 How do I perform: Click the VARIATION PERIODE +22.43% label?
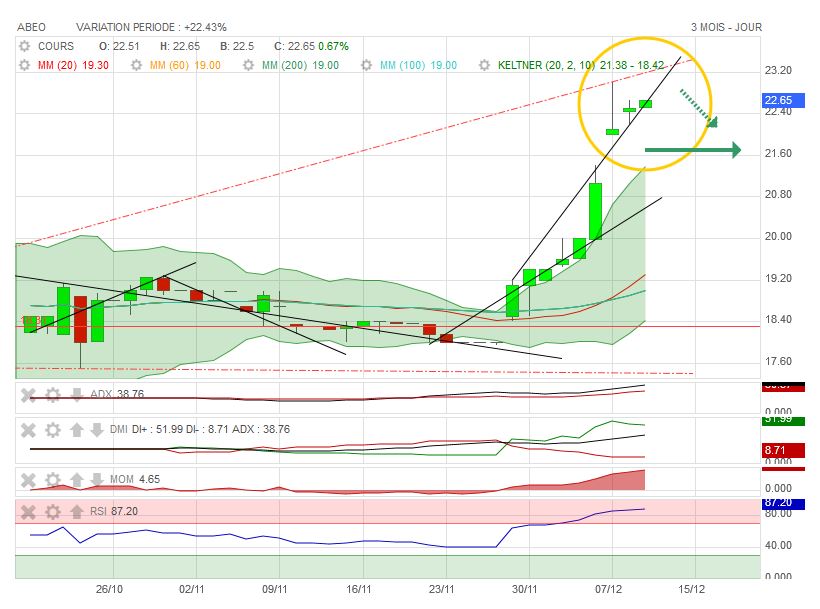[151, 27]
